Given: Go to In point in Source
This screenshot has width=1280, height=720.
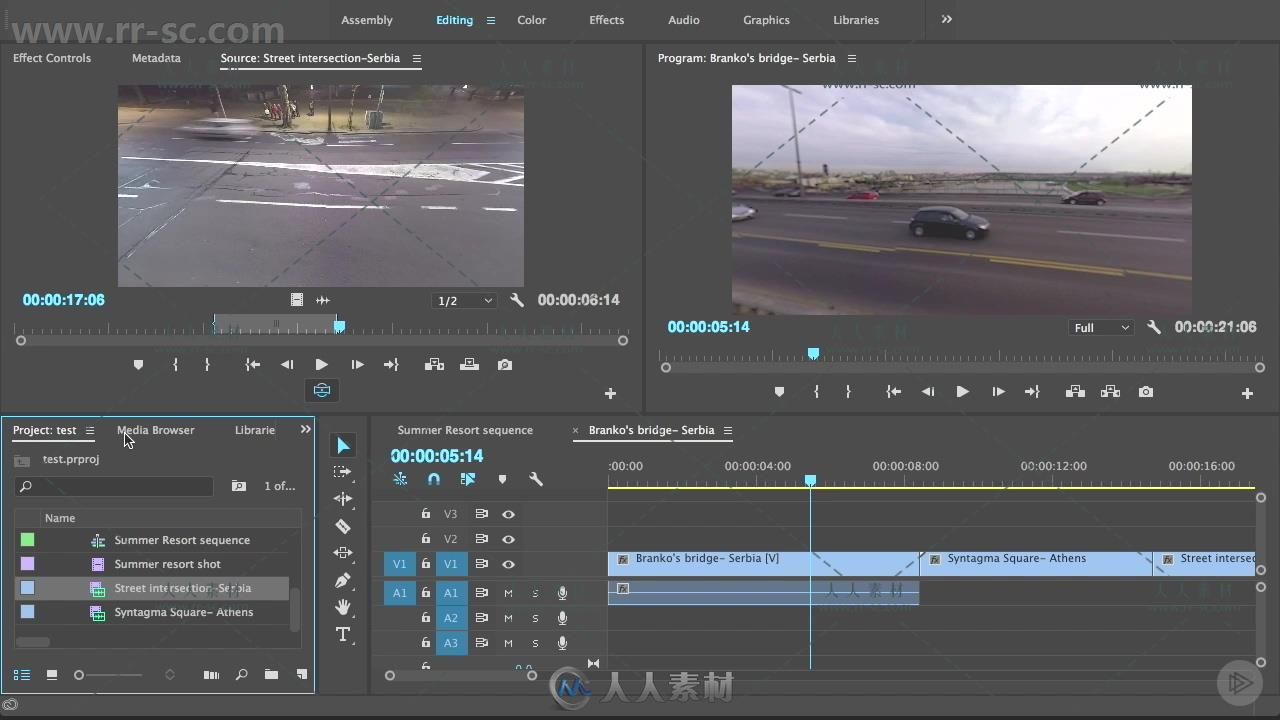Looking at the screenshot, I should coord(253,365).
